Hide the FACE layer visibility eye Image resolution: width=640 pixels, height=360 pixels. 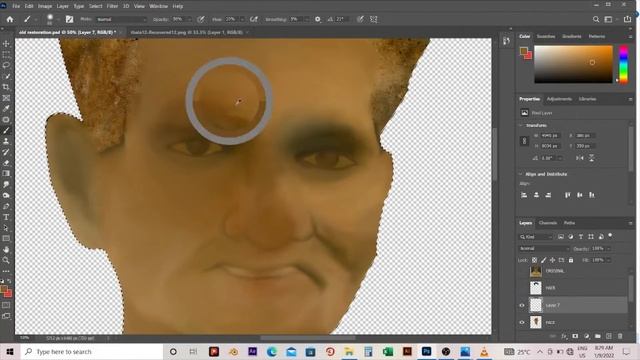[522, 322]
